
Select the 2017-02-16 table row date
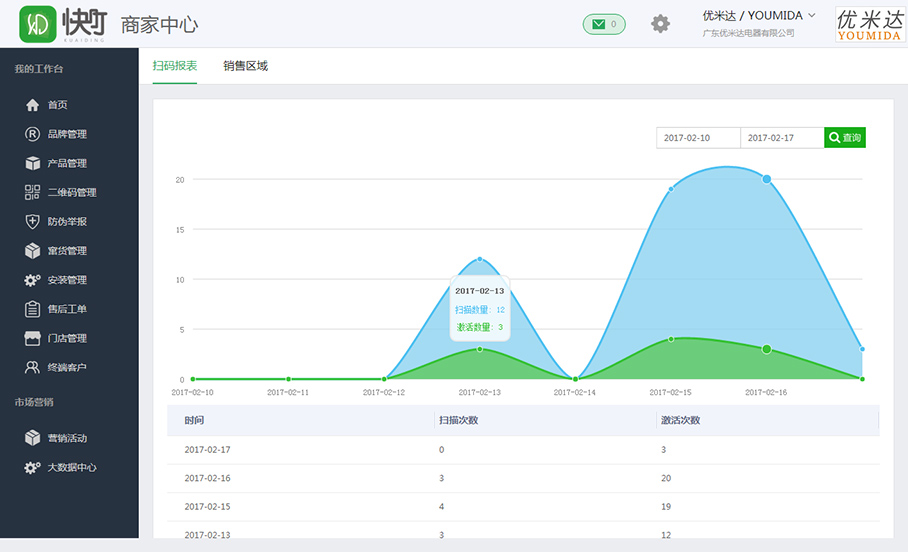pyautogui.click(x=207, y=478)
